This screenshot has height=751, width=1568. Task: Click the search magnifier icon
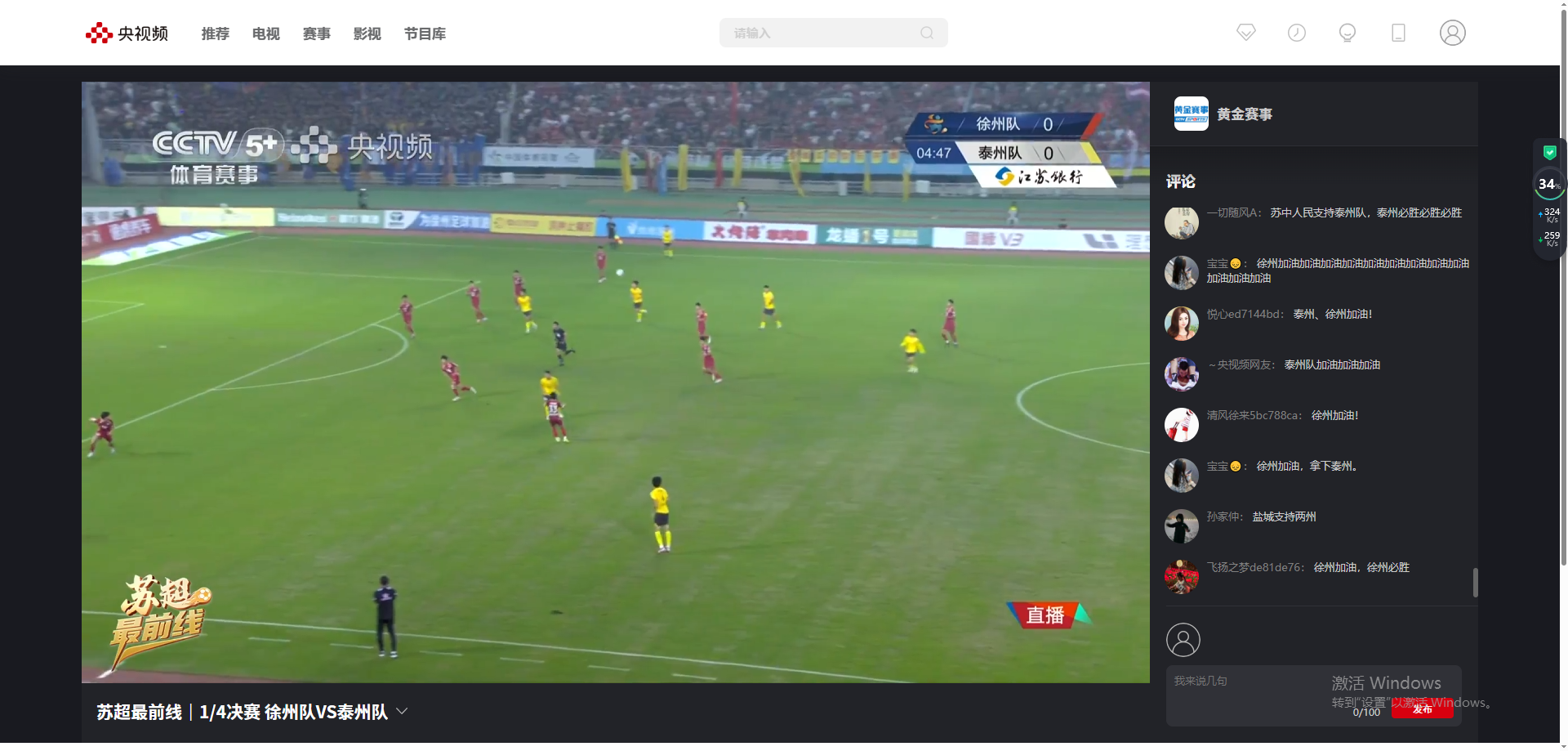[927, 33]
